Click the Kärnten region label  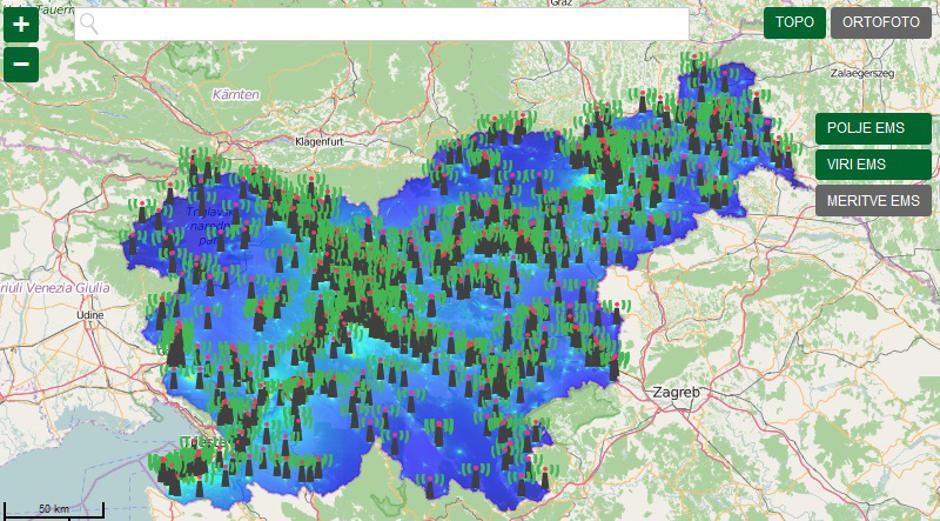[236, 94]
